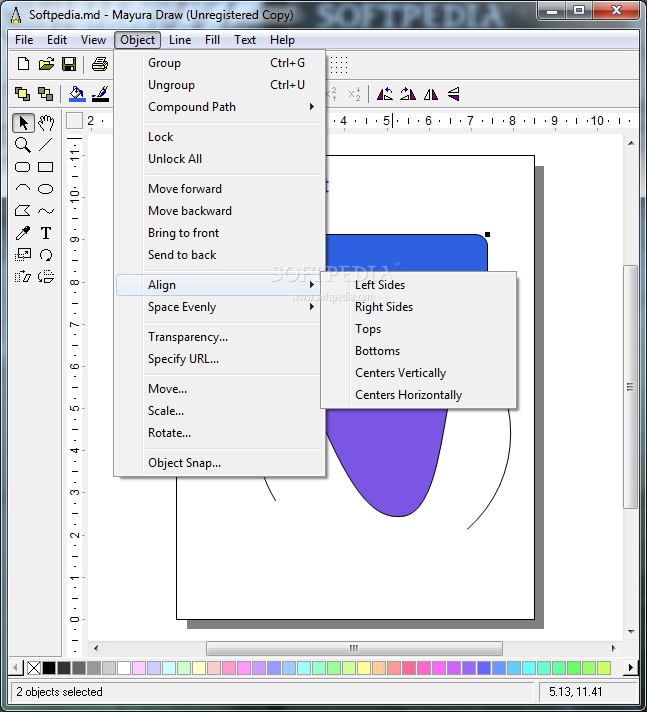Rotate selection clockwise with toolbar icon
This screenshot has width=647, height=712.
click(x=408, y=94)
